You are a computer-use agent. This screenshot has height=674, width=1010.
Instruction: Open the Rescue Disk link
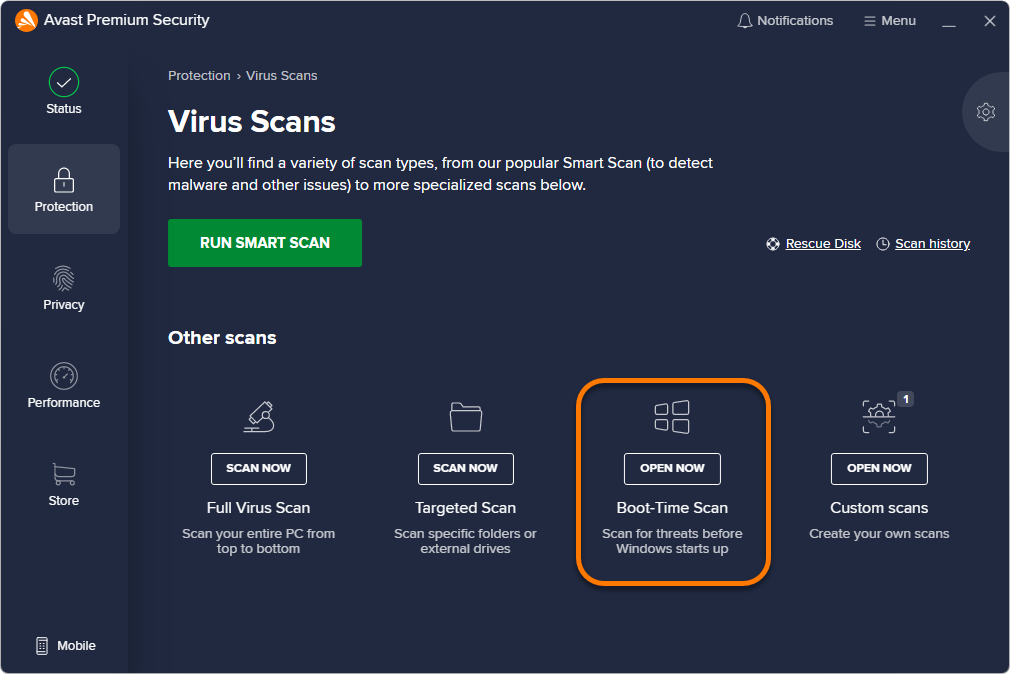(x=822, y=244)
